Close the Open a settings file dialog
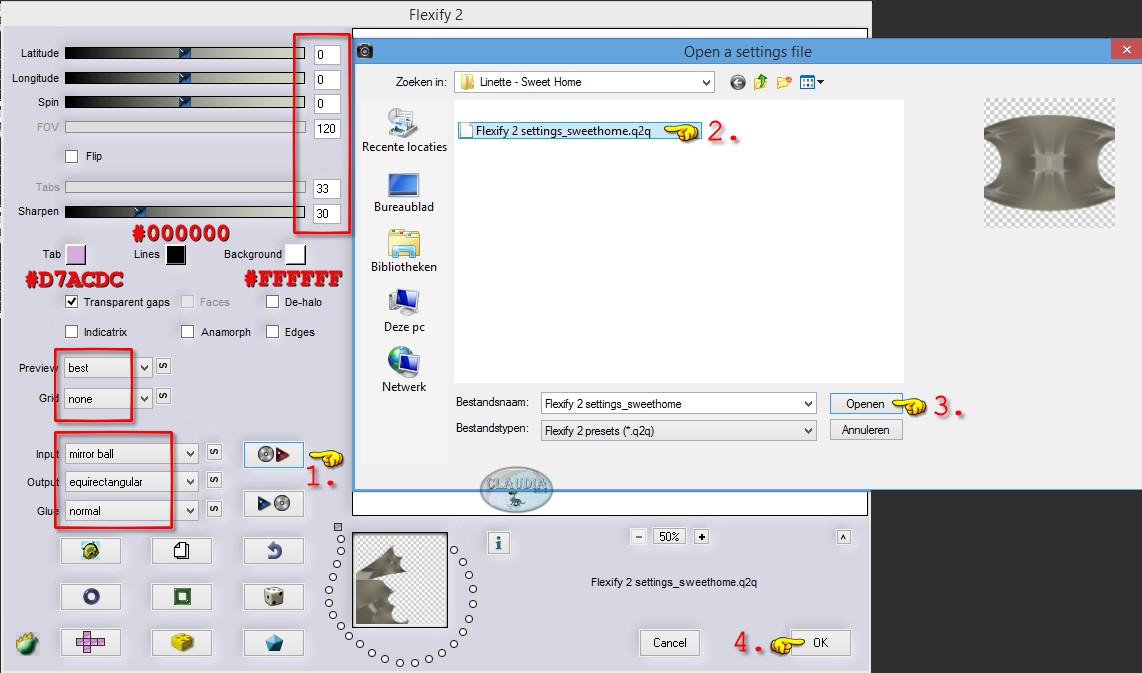Image resolution: width=1142 pixels, height=673 pixels. pyautogui.click(x=1127, y=50)
